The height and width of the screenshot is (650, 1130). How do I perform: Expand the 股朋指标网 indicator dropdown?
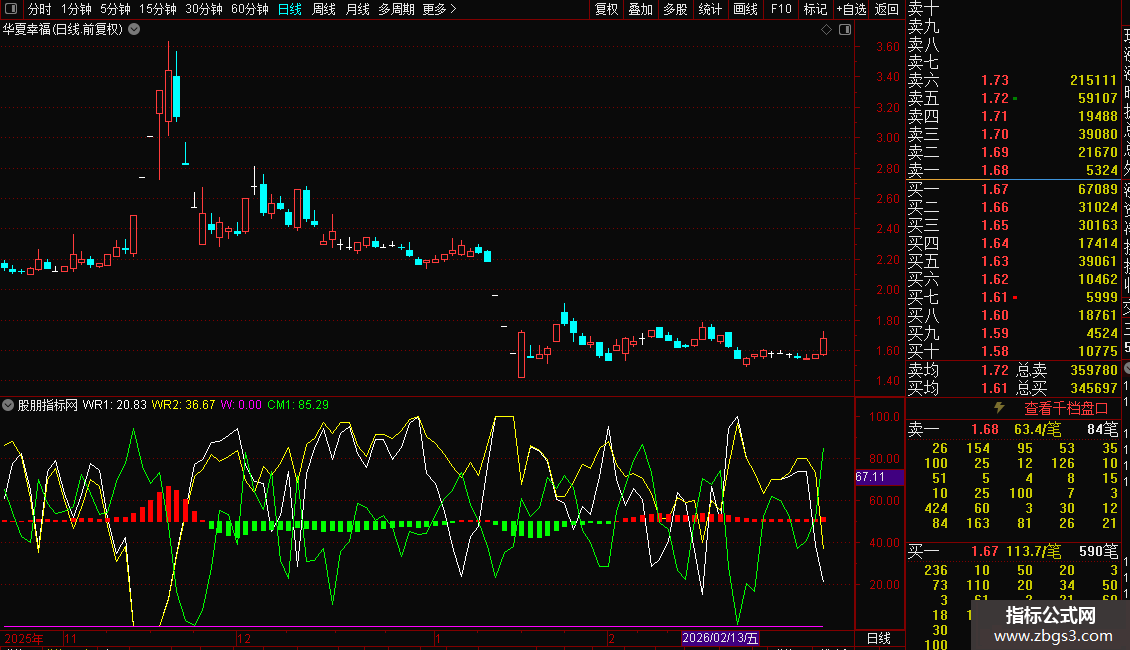pos(9,405)
